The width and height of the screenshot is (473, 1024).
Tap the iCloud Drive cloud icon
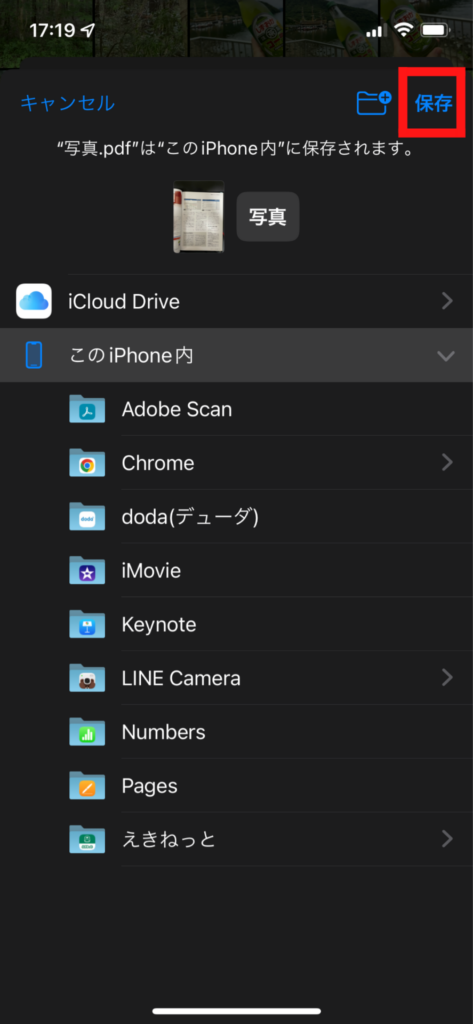point(34,301)
